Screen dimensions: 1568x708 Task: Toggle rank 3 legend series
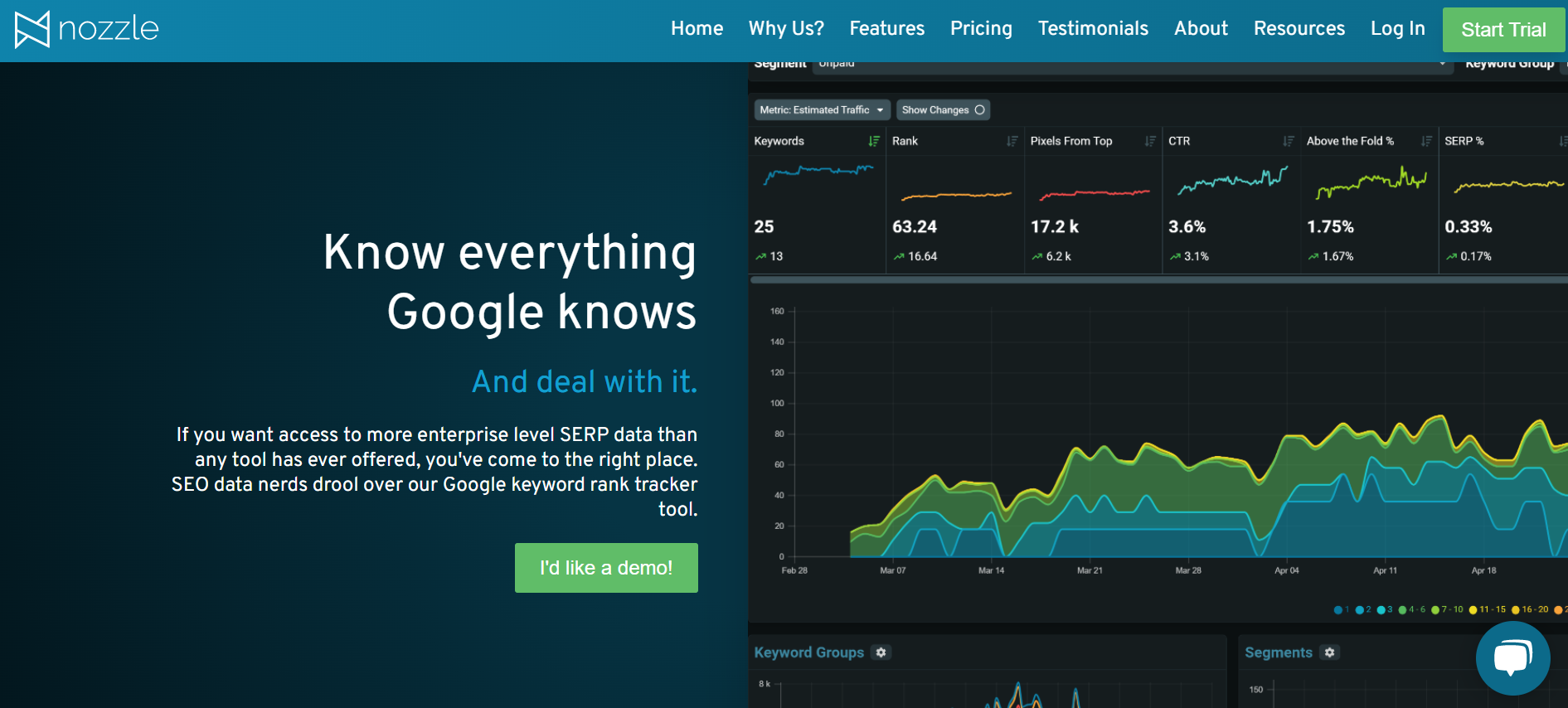1385,609
